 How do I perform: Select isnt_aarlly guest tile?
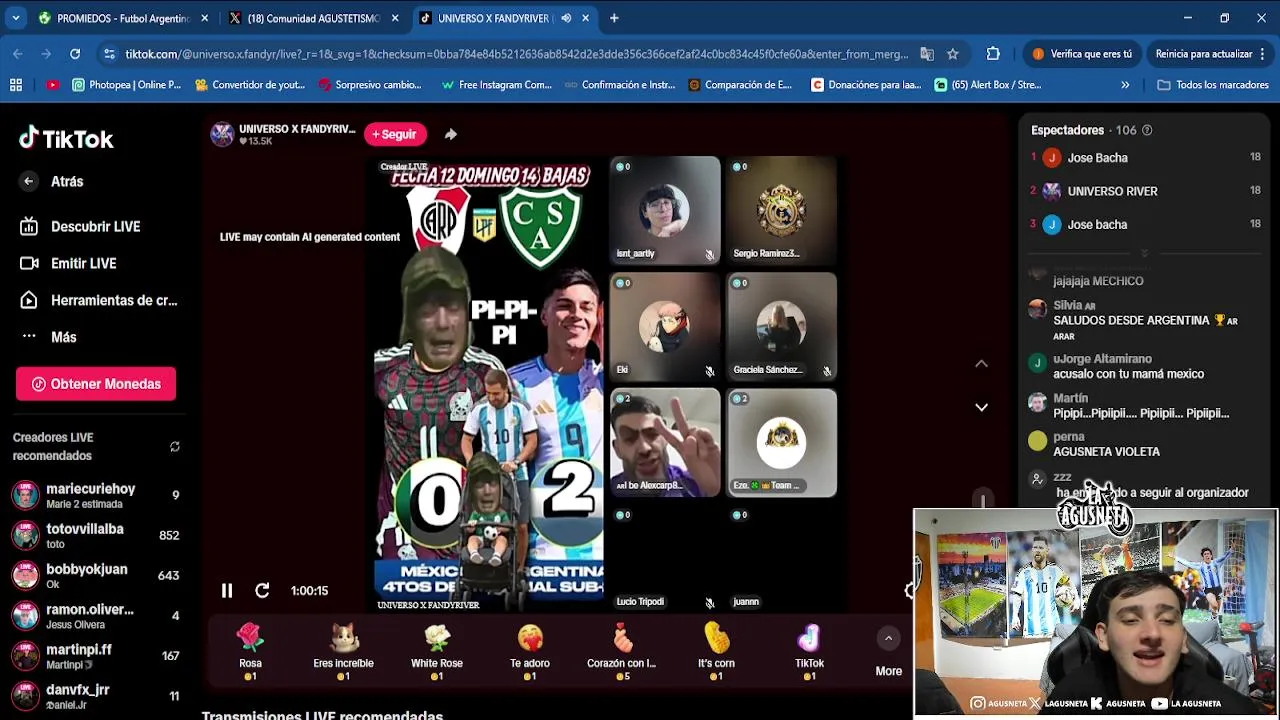665,210
